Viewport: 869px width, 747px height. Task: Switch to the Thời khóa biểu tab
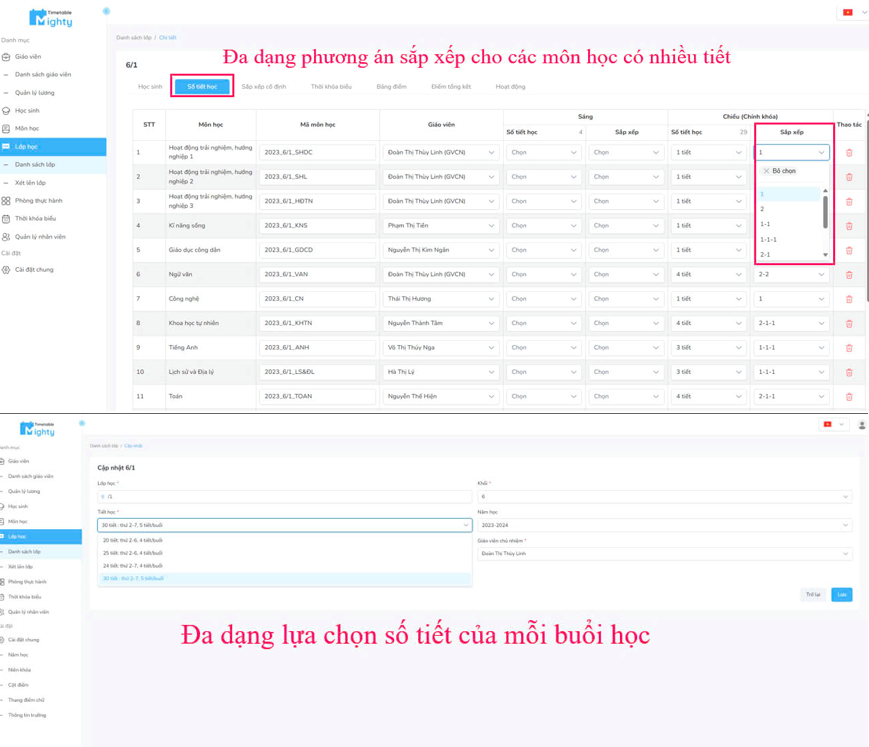click(x=331, y=87)
